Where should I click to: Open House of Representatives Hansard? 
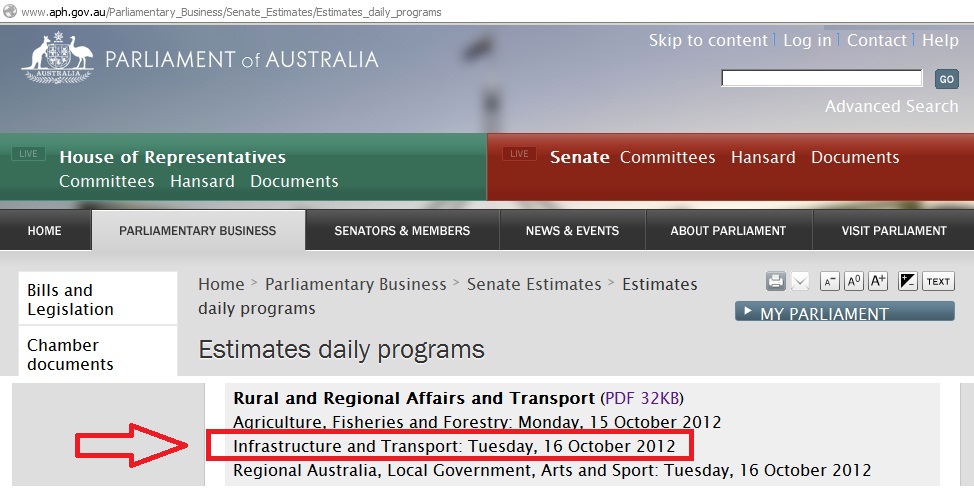203,181
